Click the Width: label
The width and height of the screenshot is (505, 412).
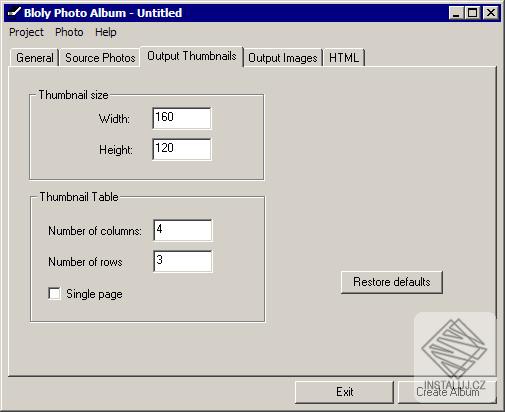coord(114,119)
